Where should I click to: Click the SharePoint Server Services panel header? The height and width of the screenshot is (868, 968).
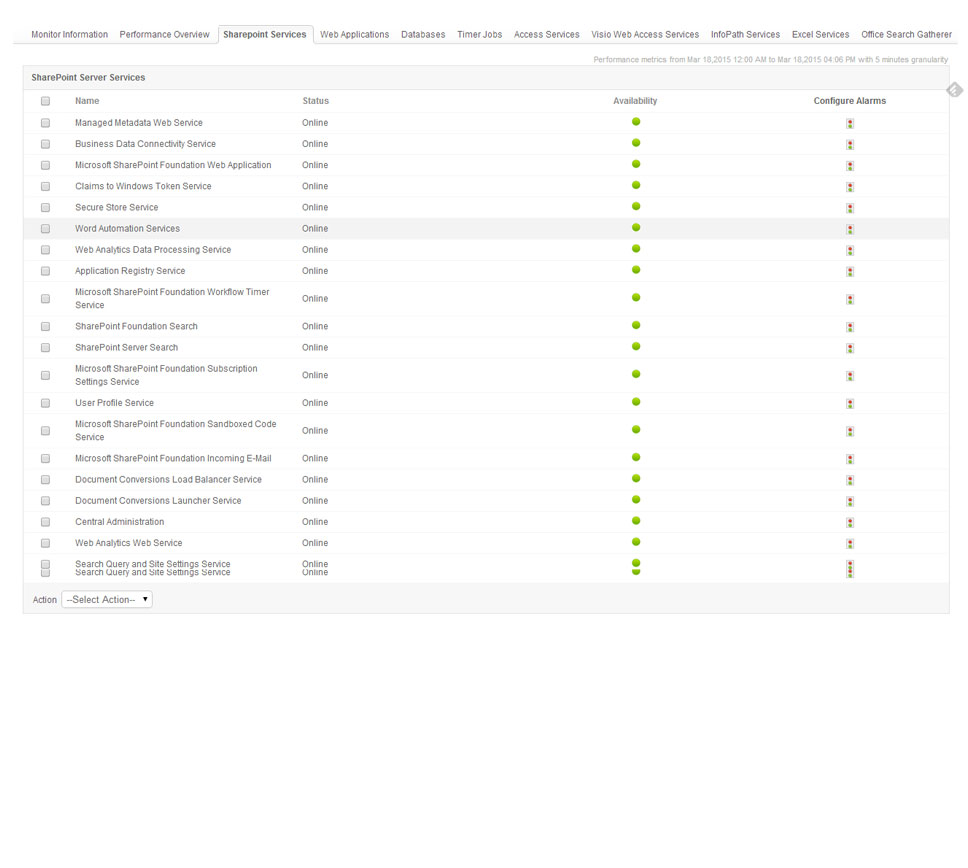90,77
